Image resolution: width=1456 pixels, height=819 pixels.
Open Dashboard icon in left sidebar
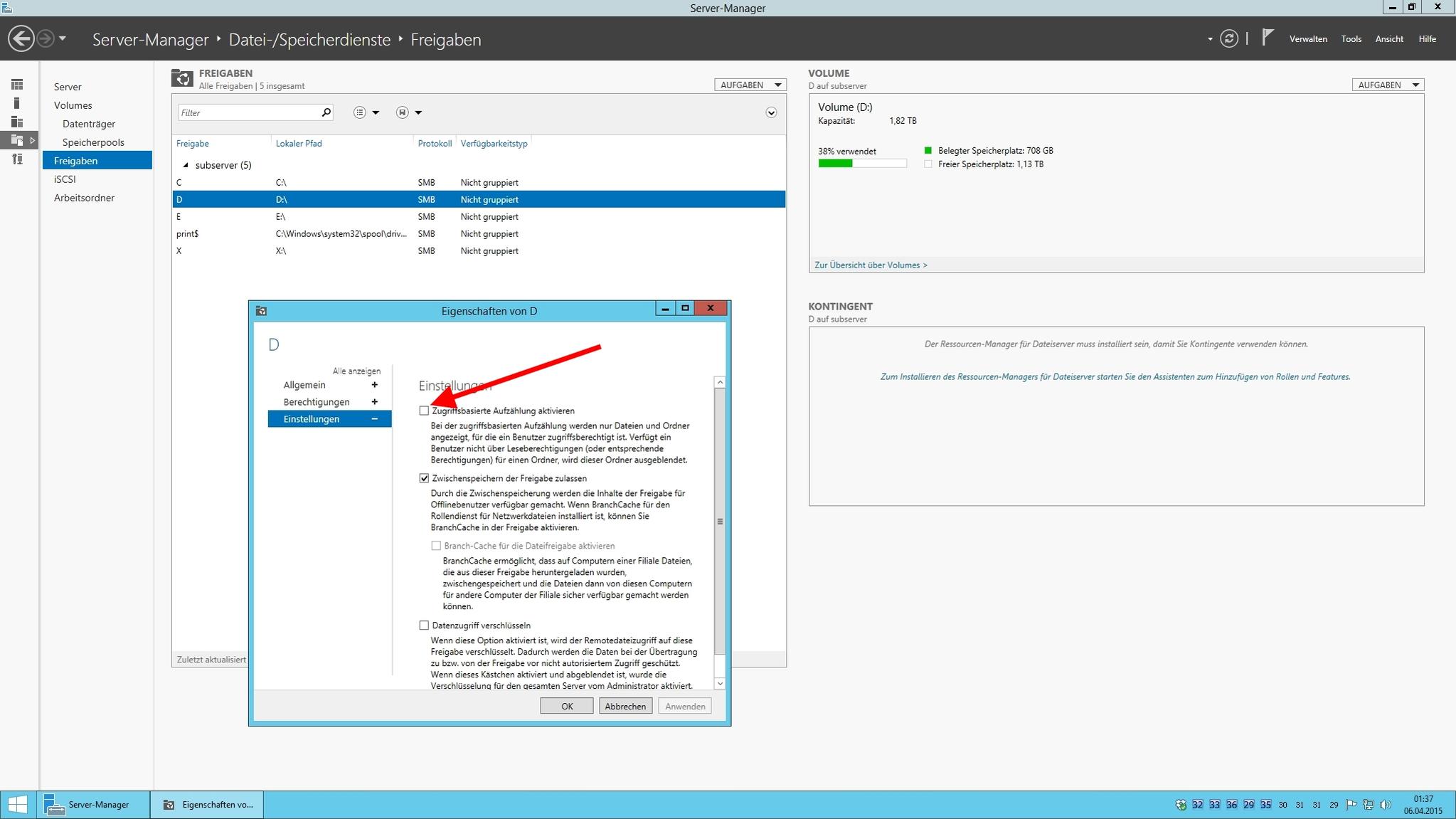click(x=17, y=85)
